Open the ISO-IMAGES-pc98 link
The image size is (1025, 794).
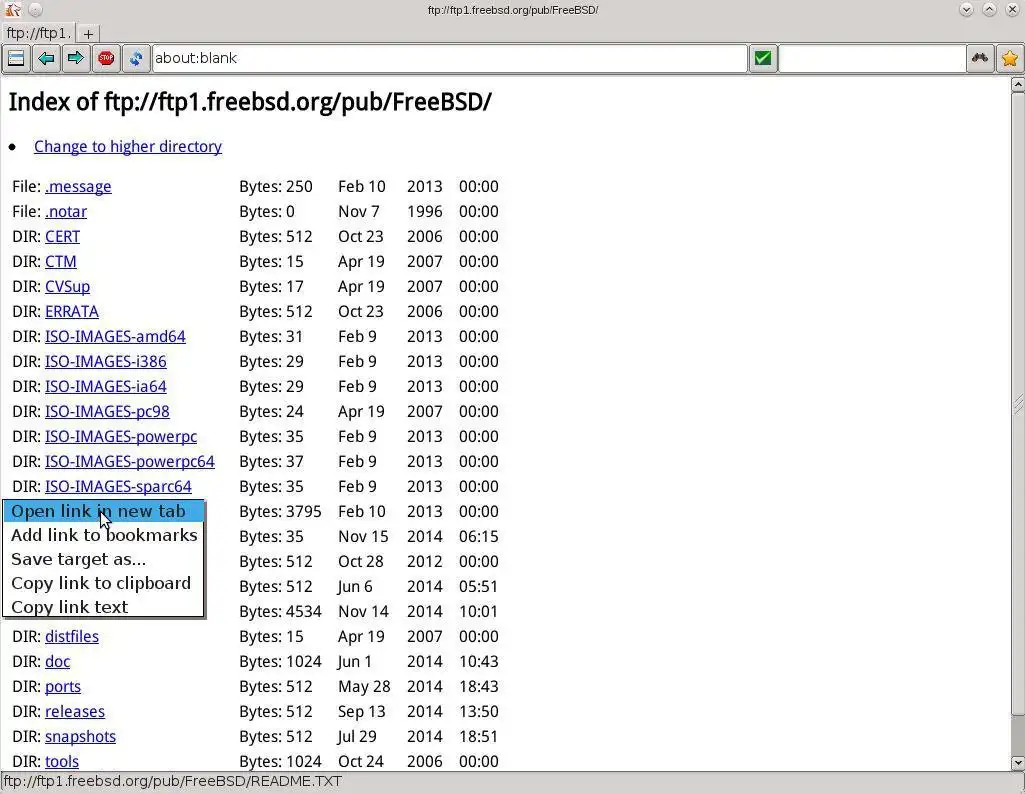tap(107, 412)
